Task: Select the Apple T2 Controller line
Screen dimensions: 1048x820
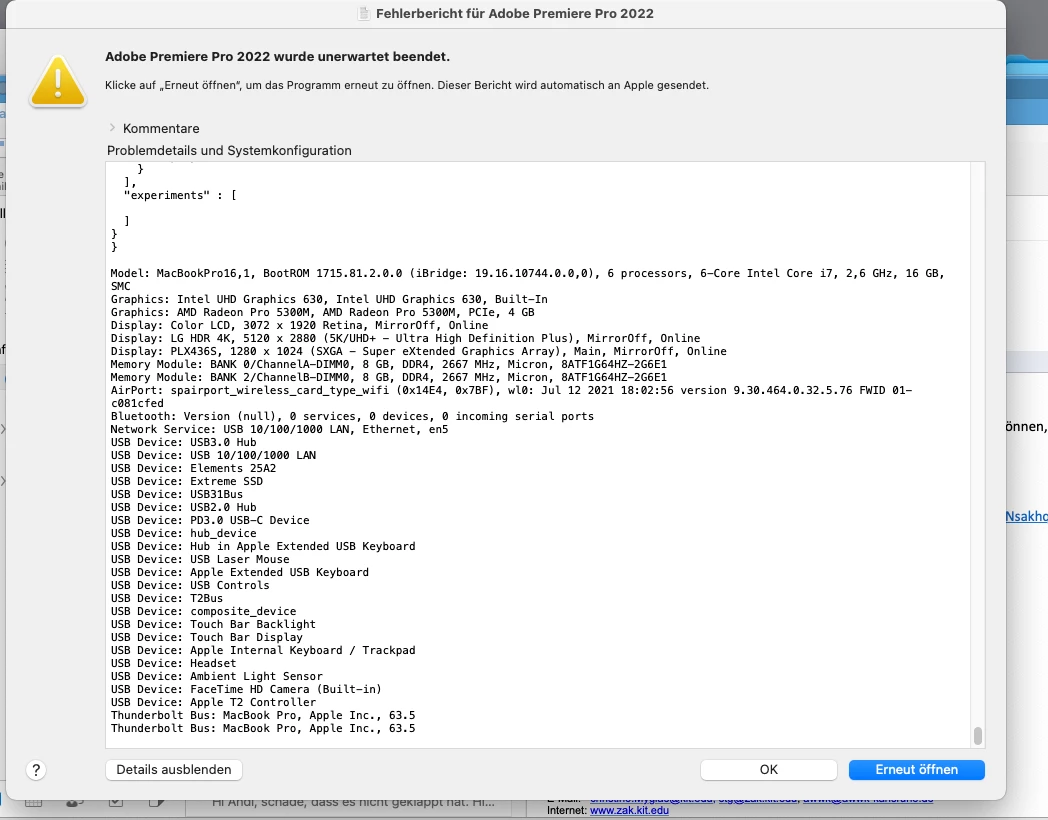Action: [x=213, y=702]
